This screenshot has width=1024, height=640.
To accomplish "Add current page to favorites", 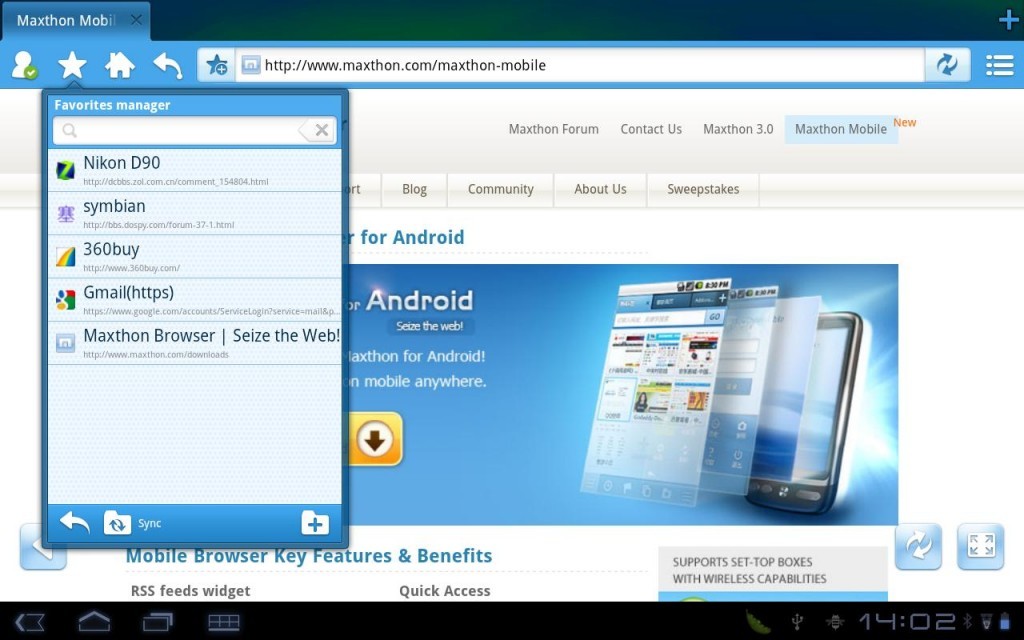I will pyautogui.click(x=216, y=65).
